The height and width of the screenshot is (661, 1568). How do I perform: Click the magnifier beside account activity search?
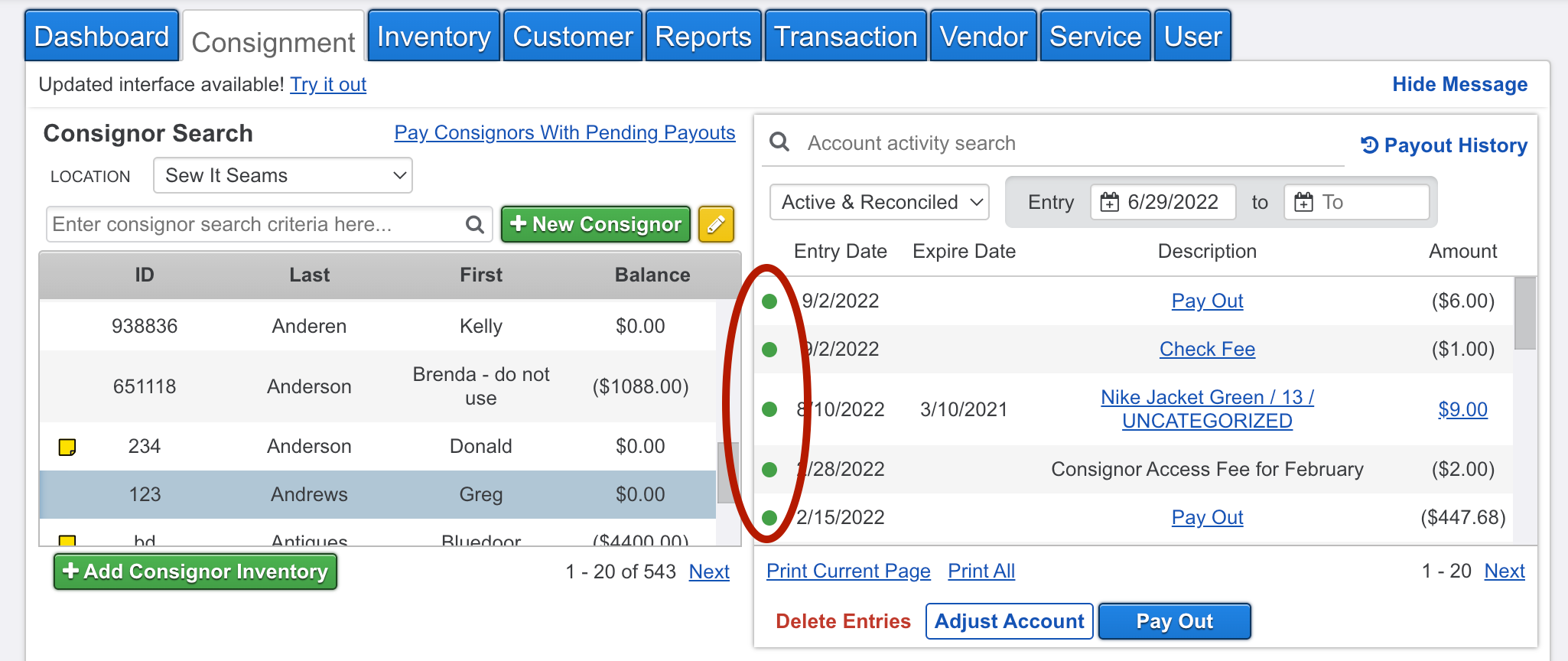point(779,142)
